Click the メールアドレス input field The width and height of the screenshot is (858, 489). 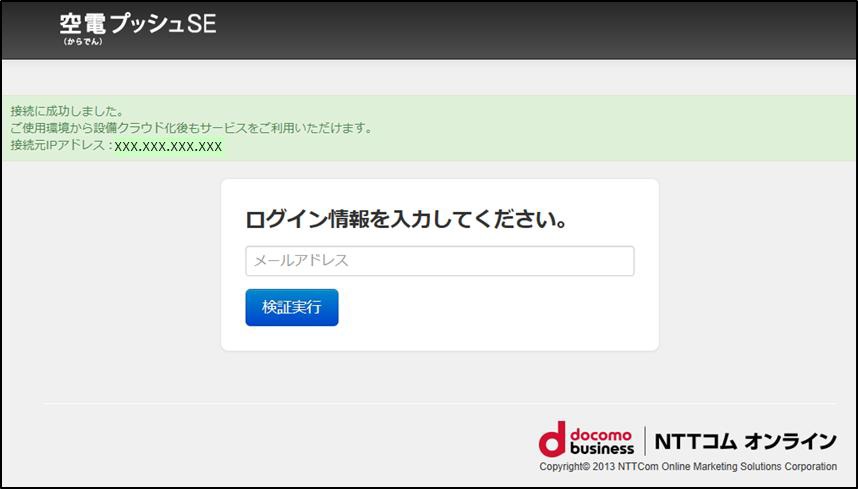[439, 261]
